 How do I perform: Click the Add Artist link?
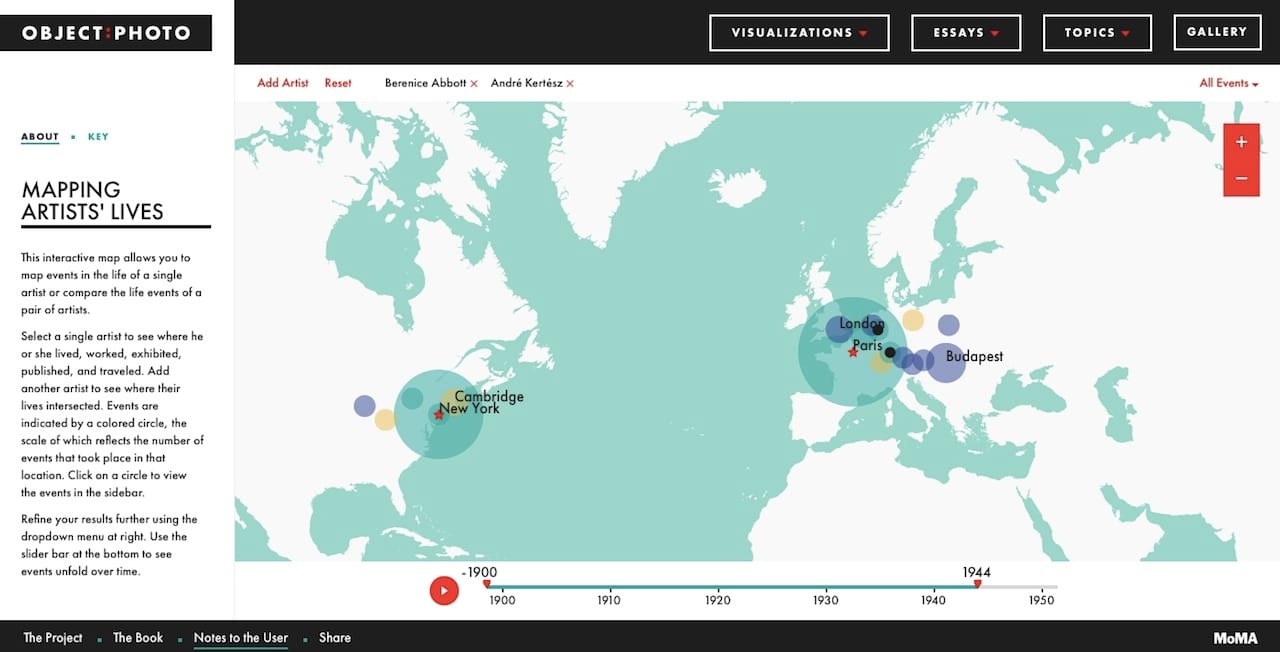[x=283, y=83]
